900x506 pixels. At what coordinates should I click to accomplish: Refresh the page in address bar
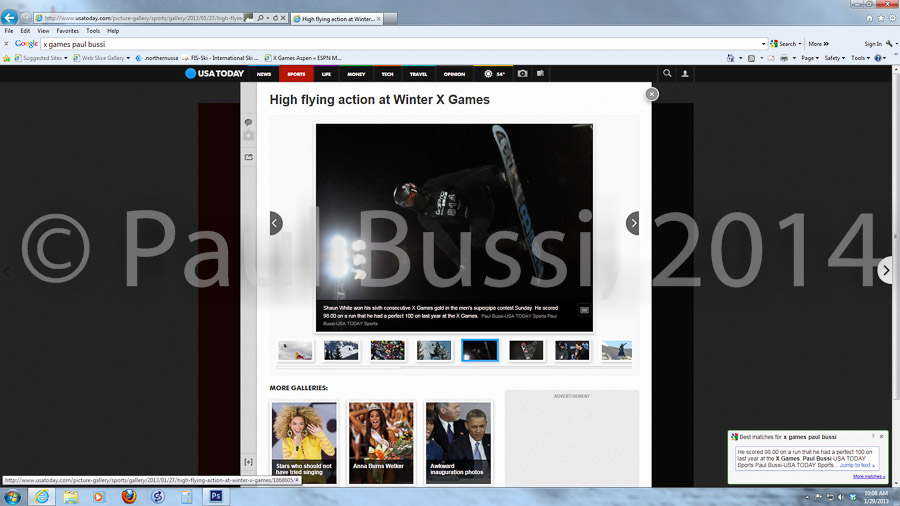pyautogui.click(x=276, y=18)
